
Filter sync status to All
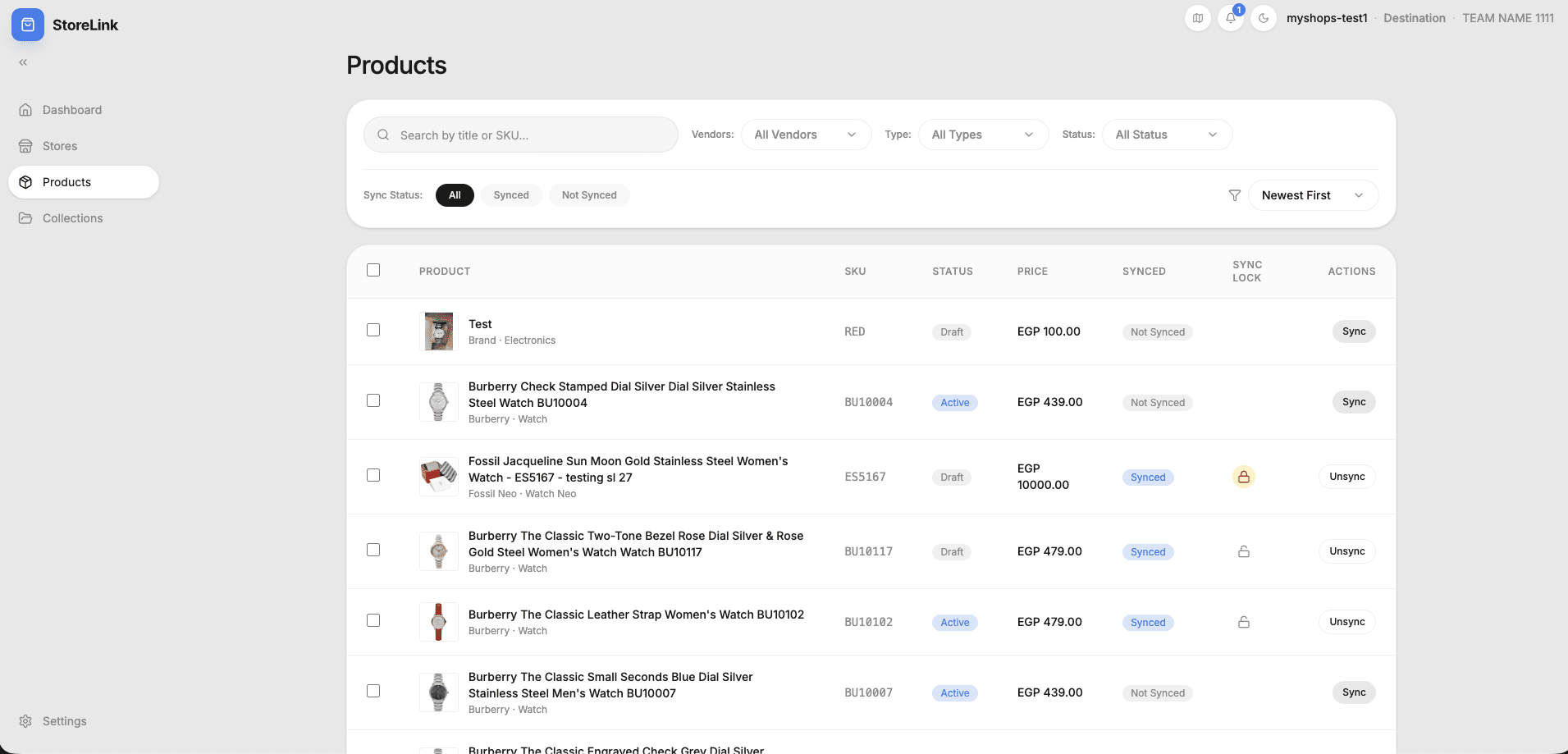pos(455,195)
